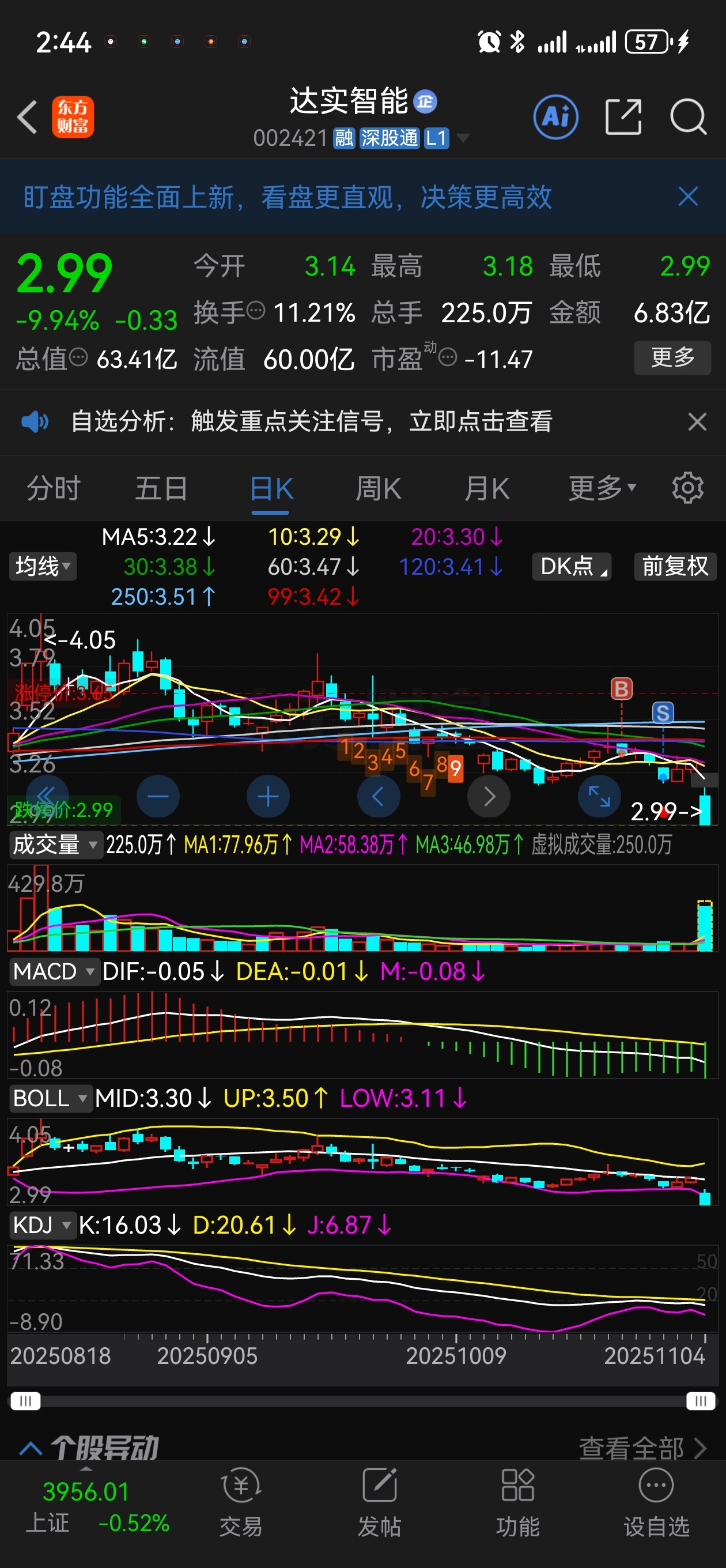Image resolution: width=726 pixels, height=1568 pixels.
Task: Switch to 五日 tab
Action: [161, 488]
